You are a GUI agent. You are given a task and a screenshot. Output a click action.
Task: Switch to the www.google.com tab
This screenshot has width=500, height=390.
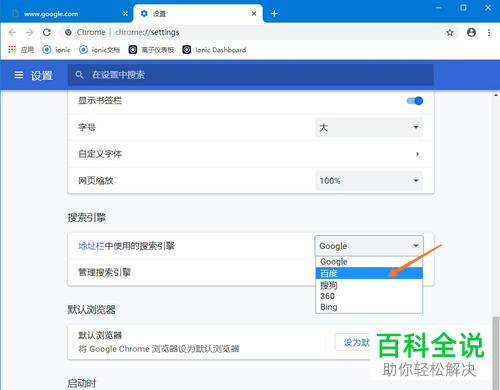click(67, 14)
